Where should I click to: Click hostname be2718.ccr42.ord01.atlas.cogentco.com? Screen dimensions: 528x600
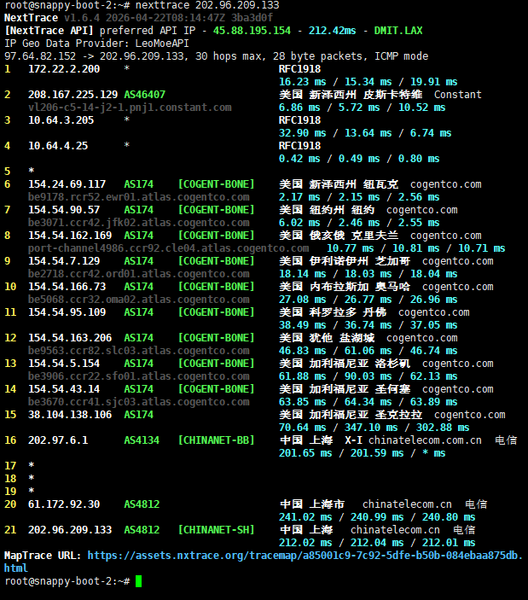click(x=139, y=274)
